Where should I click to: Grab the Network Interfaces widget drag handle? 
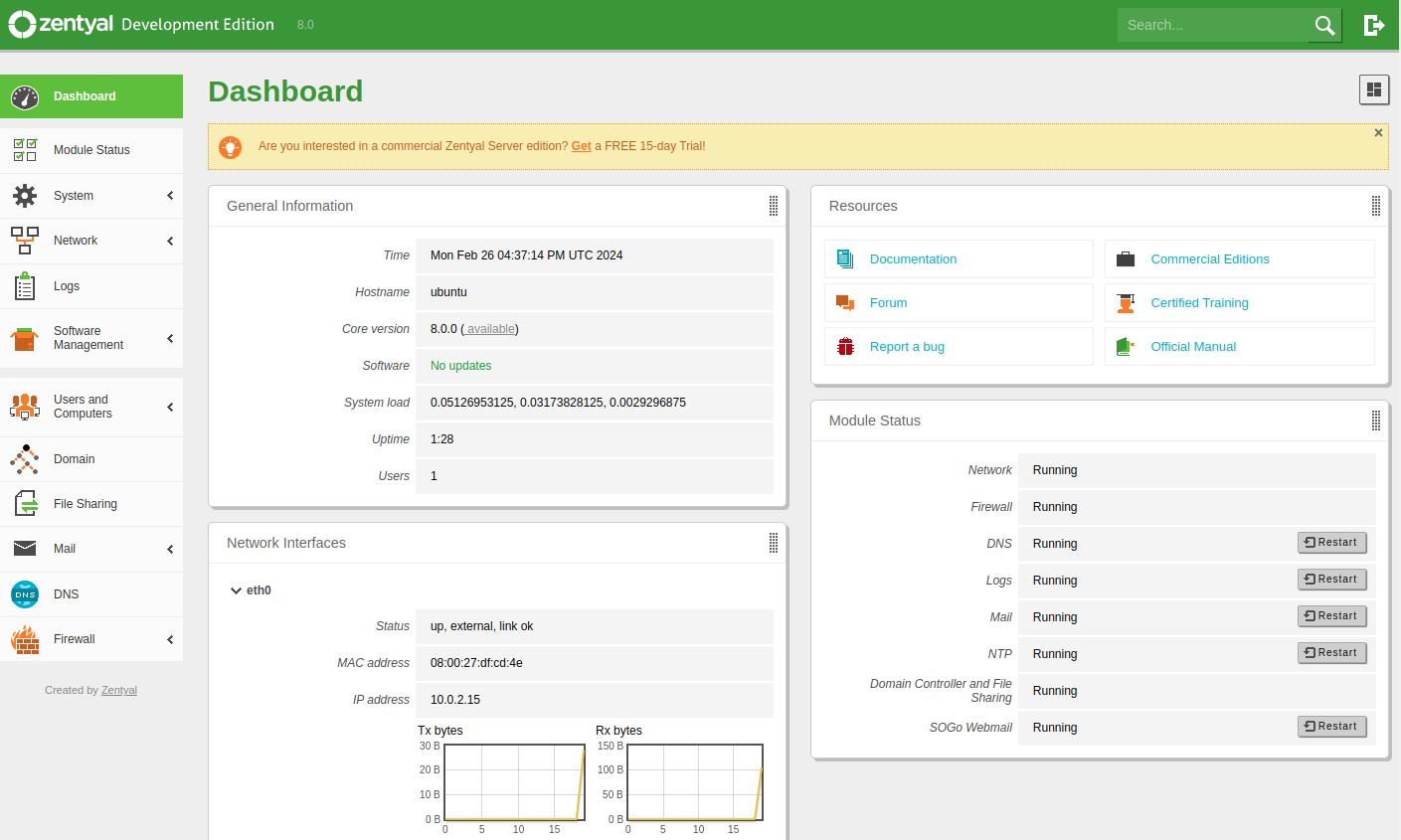click(x=774, y=543)
